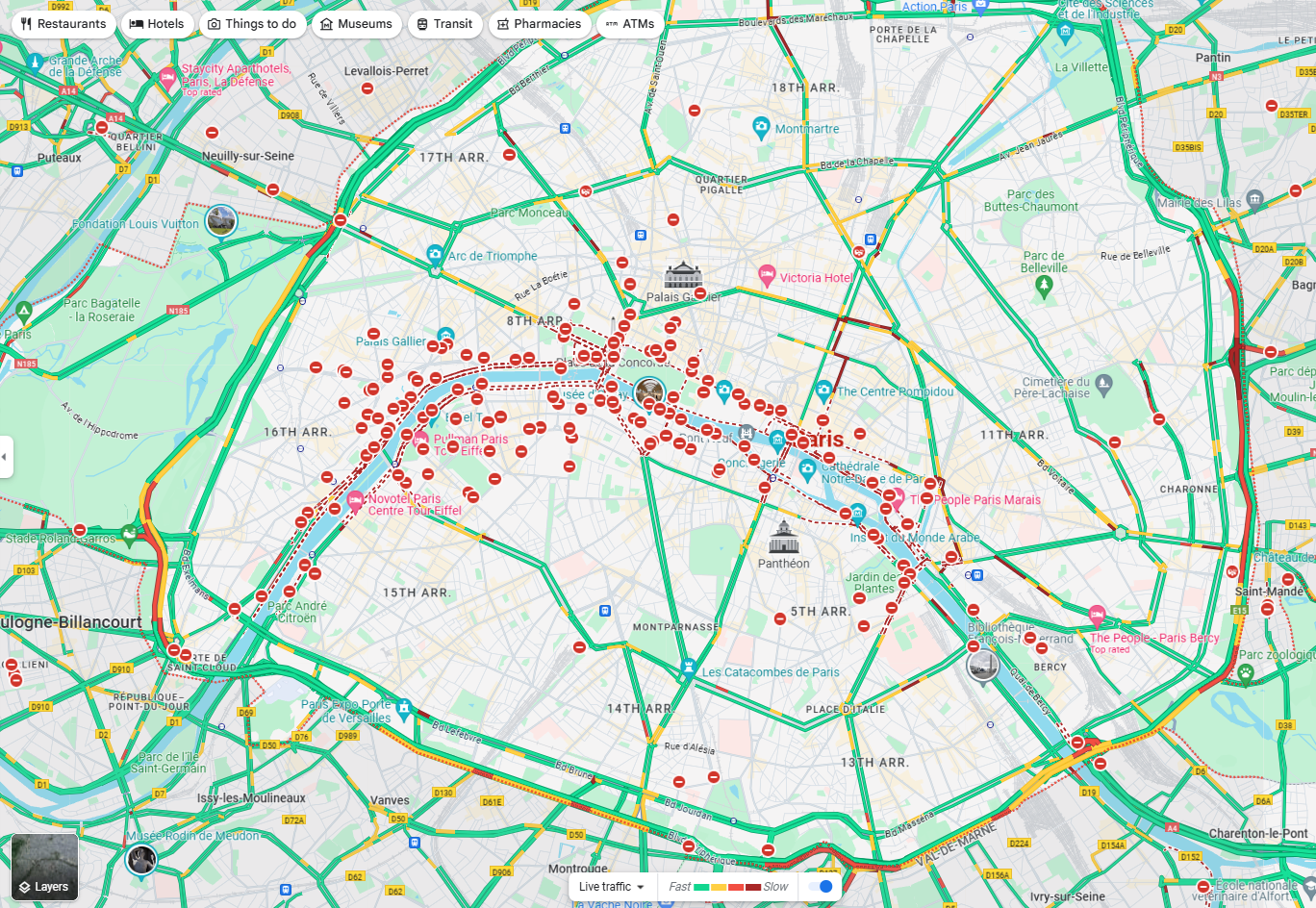Filter map by Restaurants chip
This screenshot has height=908, width=1316.
click(x=63, y=24)
